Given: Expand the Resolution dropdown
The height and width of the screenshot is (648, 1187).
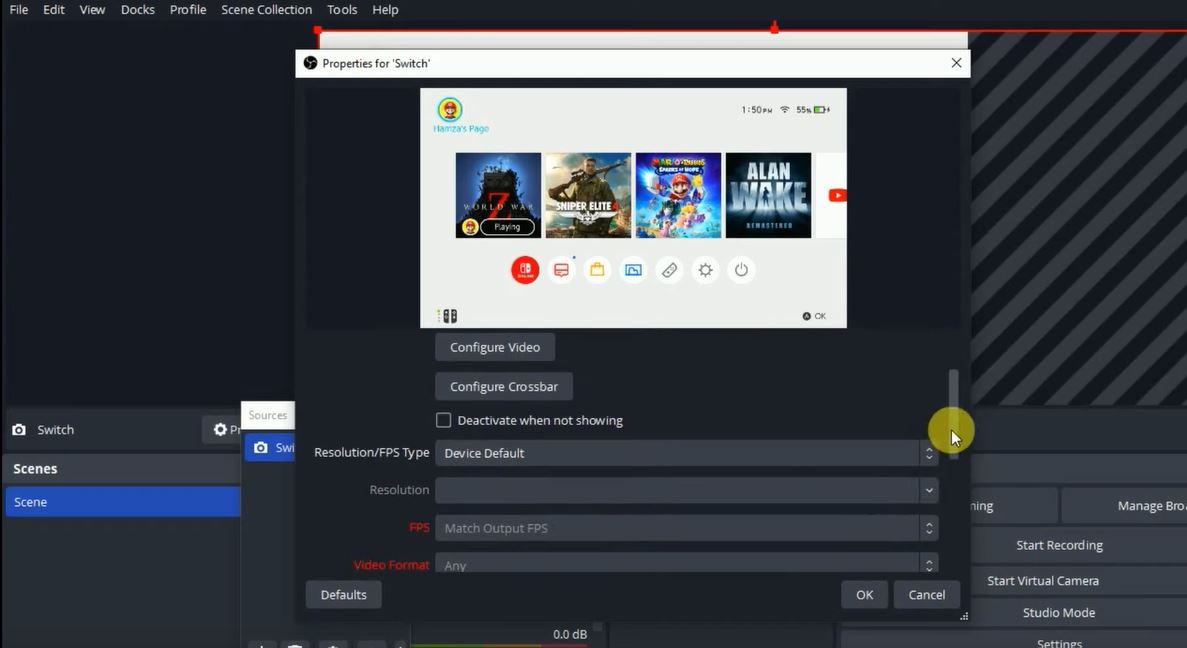Looking at the screenshot, I should (x=687, y=490).
